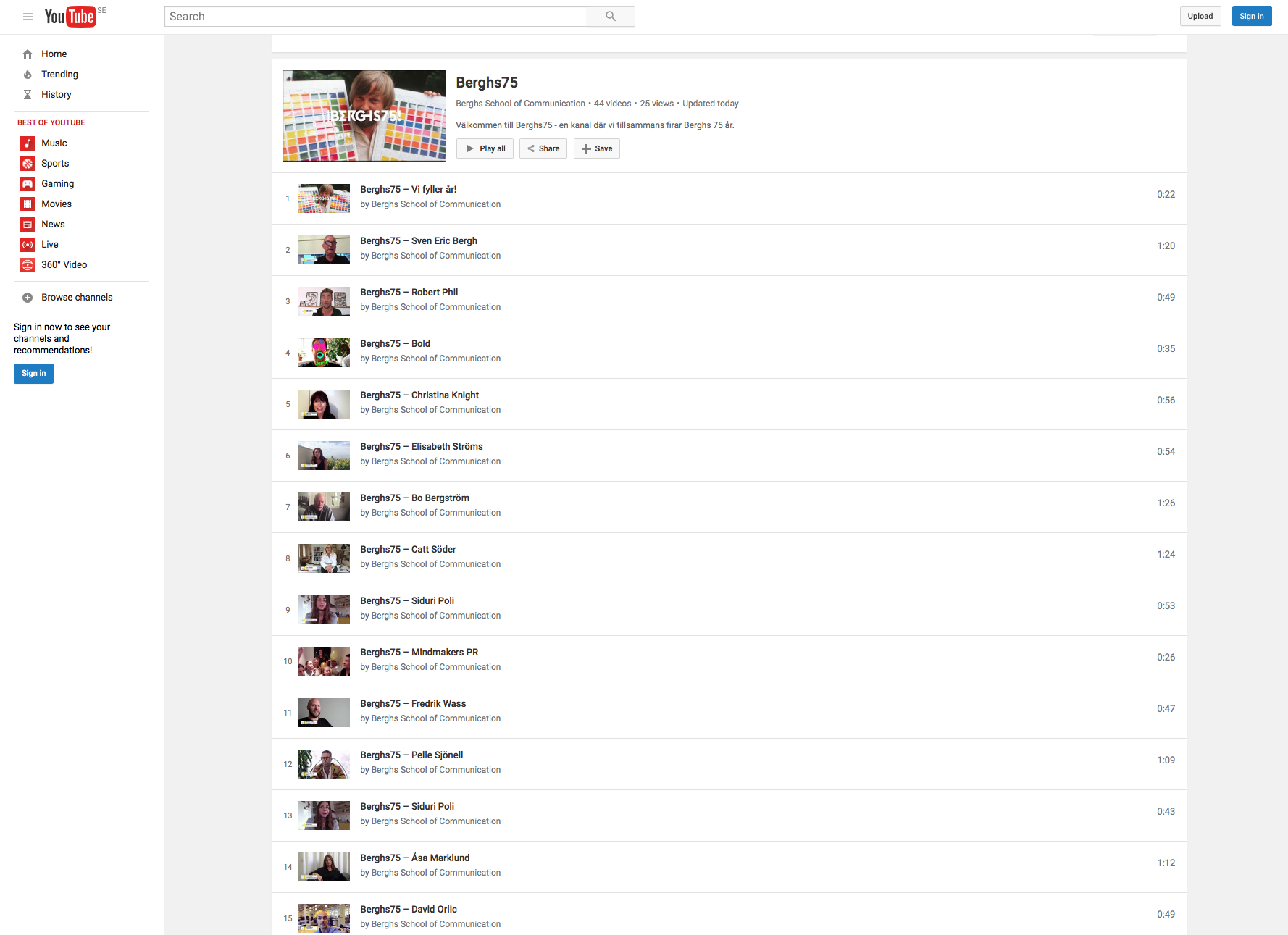
Task: Click channel name under Christina Knight video
Action: (436, 410)
